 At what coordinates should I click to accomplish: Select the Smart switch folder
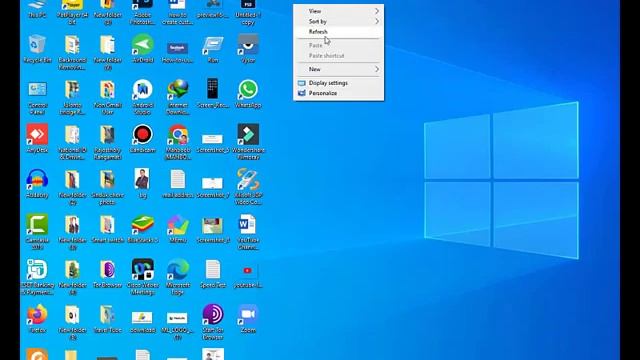point(107,229)
